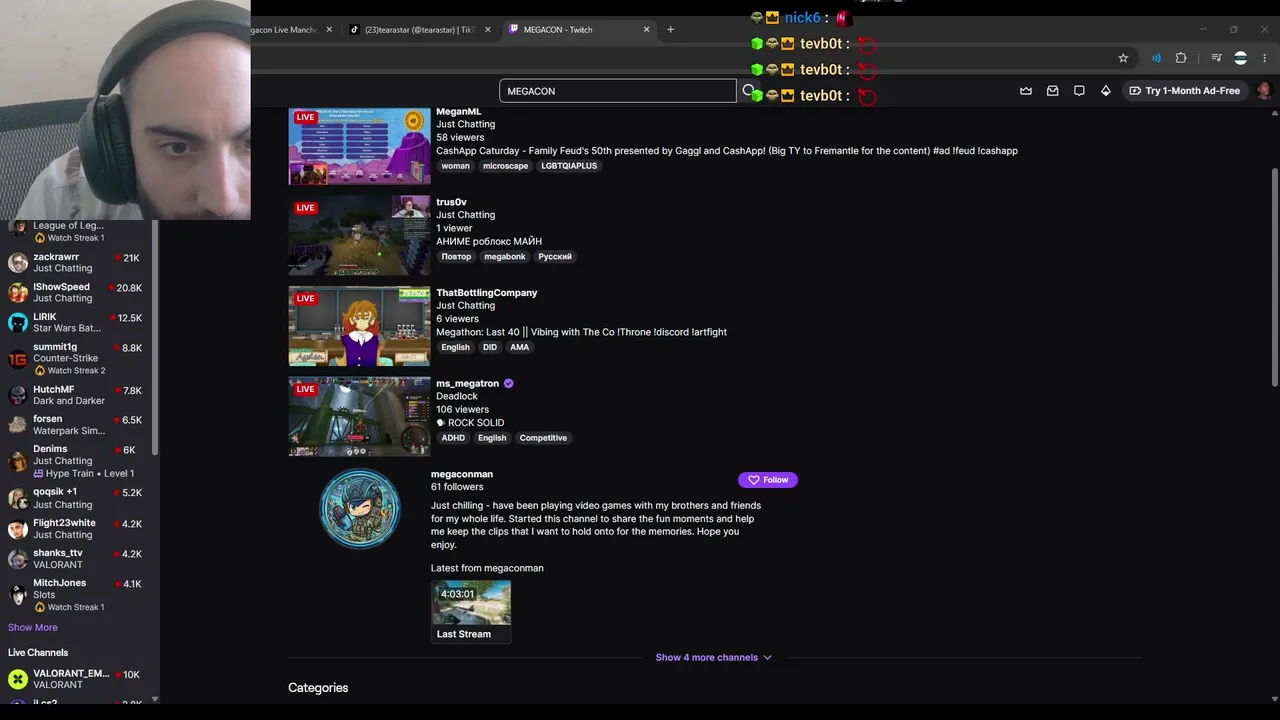1280x720 pixels.
Task: Click the Live Channels heading
Action: tap(38, 653)
